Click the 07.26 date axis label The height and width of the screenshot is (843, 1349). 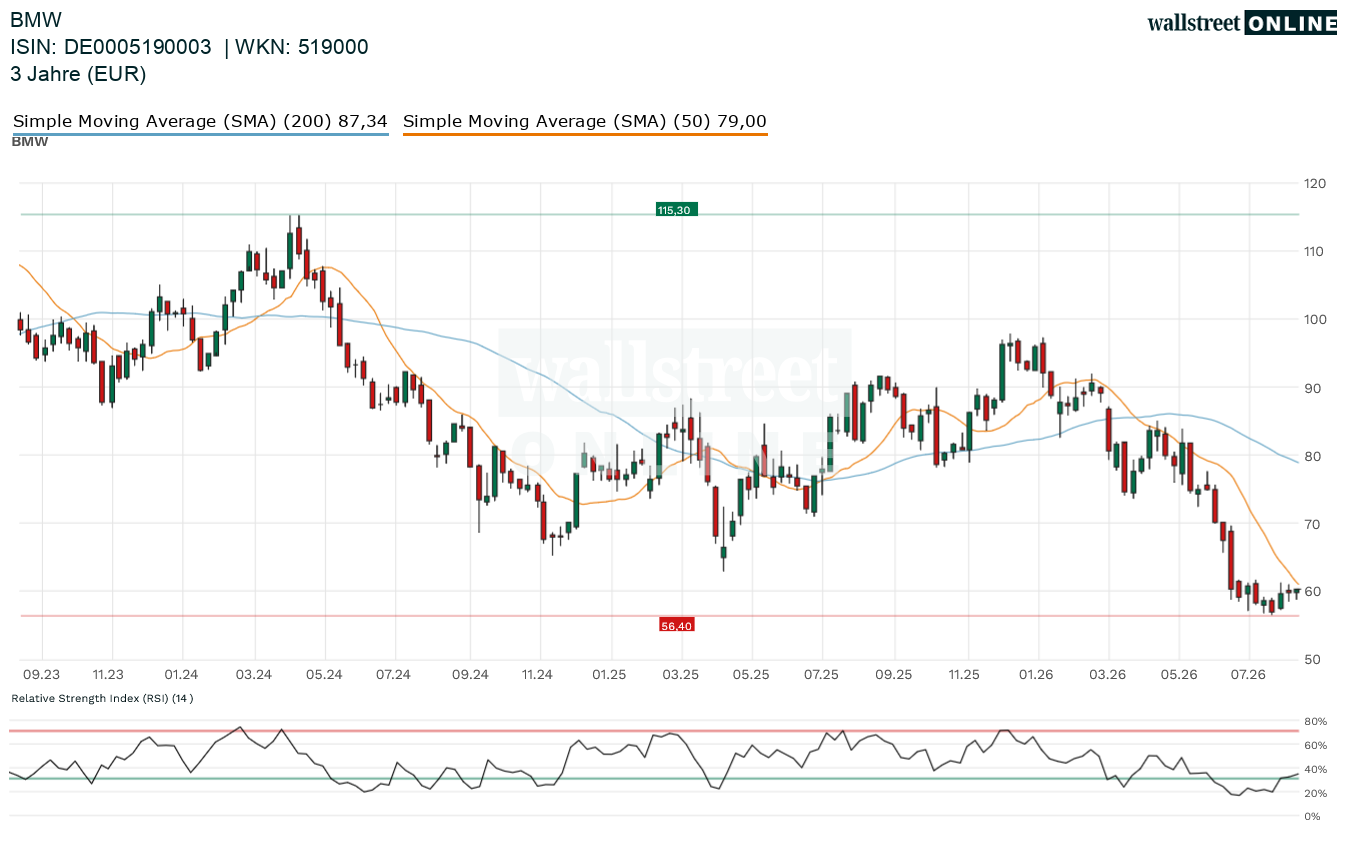(1248, 675)
